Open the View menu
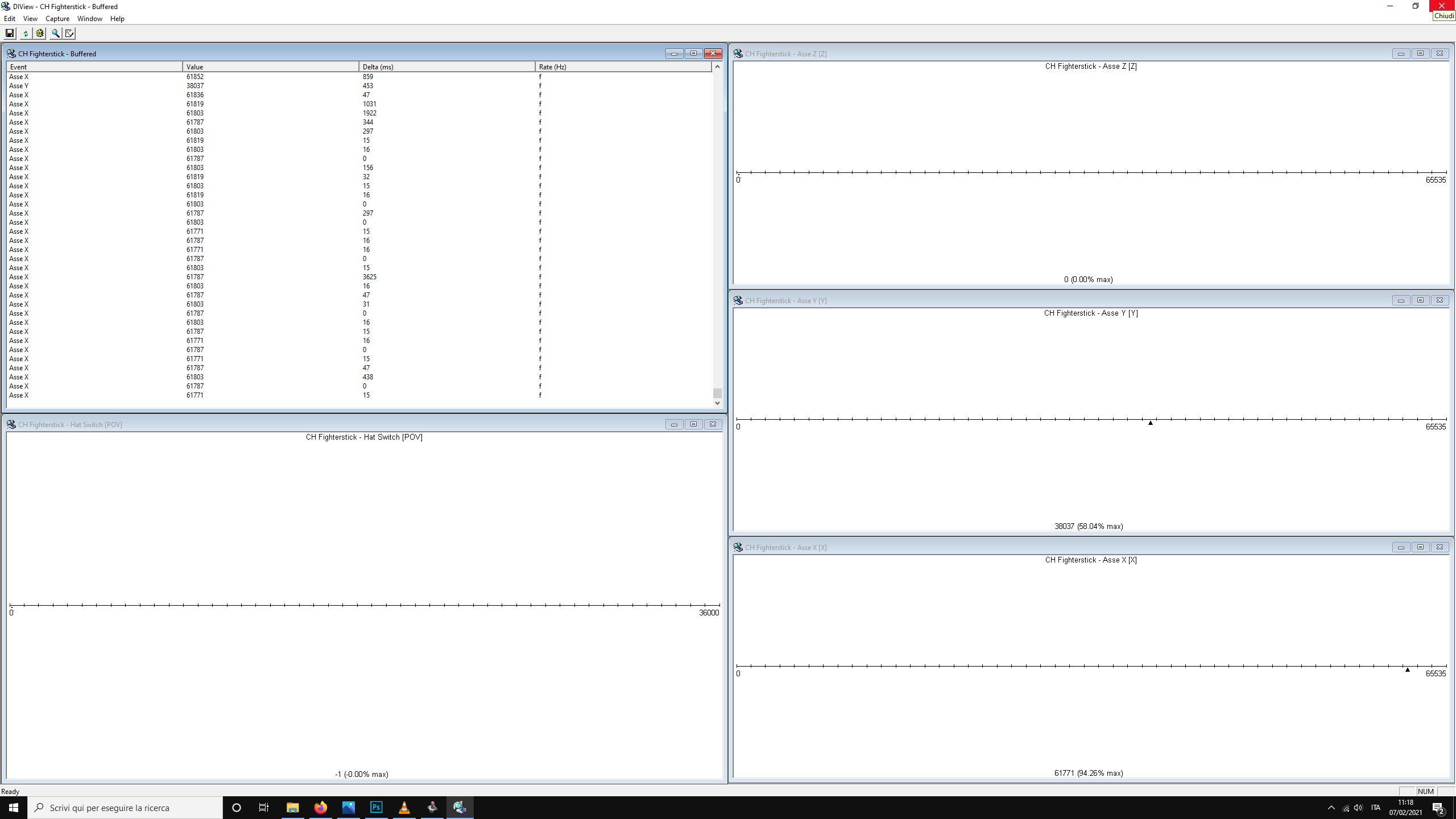The image size is (1456, 819). pyautogui.click(x=30, y=19)
